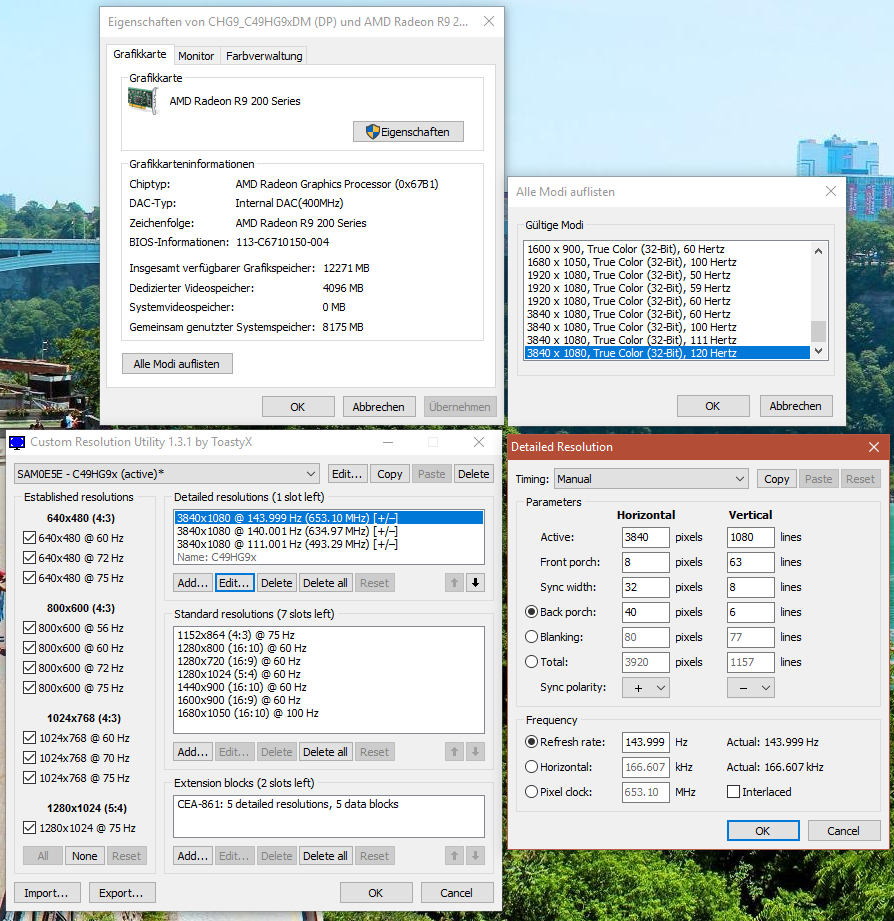Click the graphics card adapter icon
Screen dimensions: 894x921
click(143, 100)
